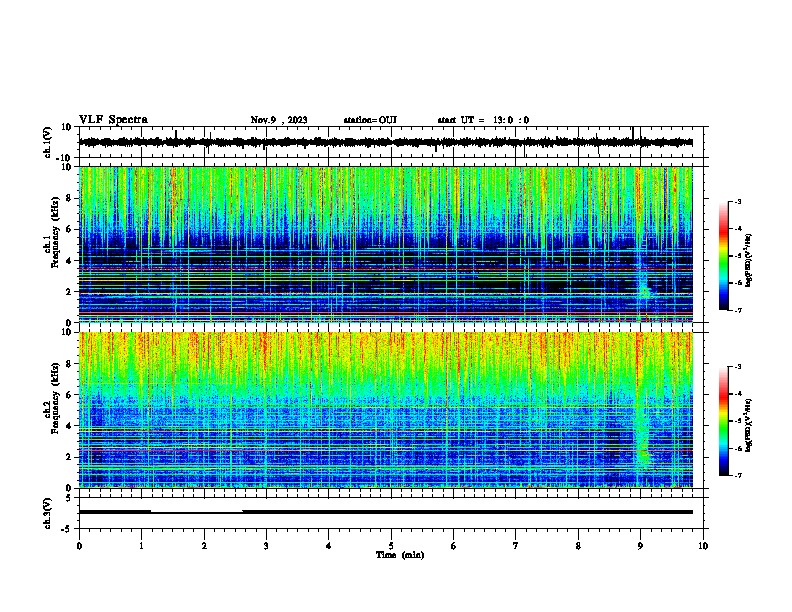792x612 pixels.
Task: Click the "VLF Spectra" plot title
Action: (x=113, y=120)
